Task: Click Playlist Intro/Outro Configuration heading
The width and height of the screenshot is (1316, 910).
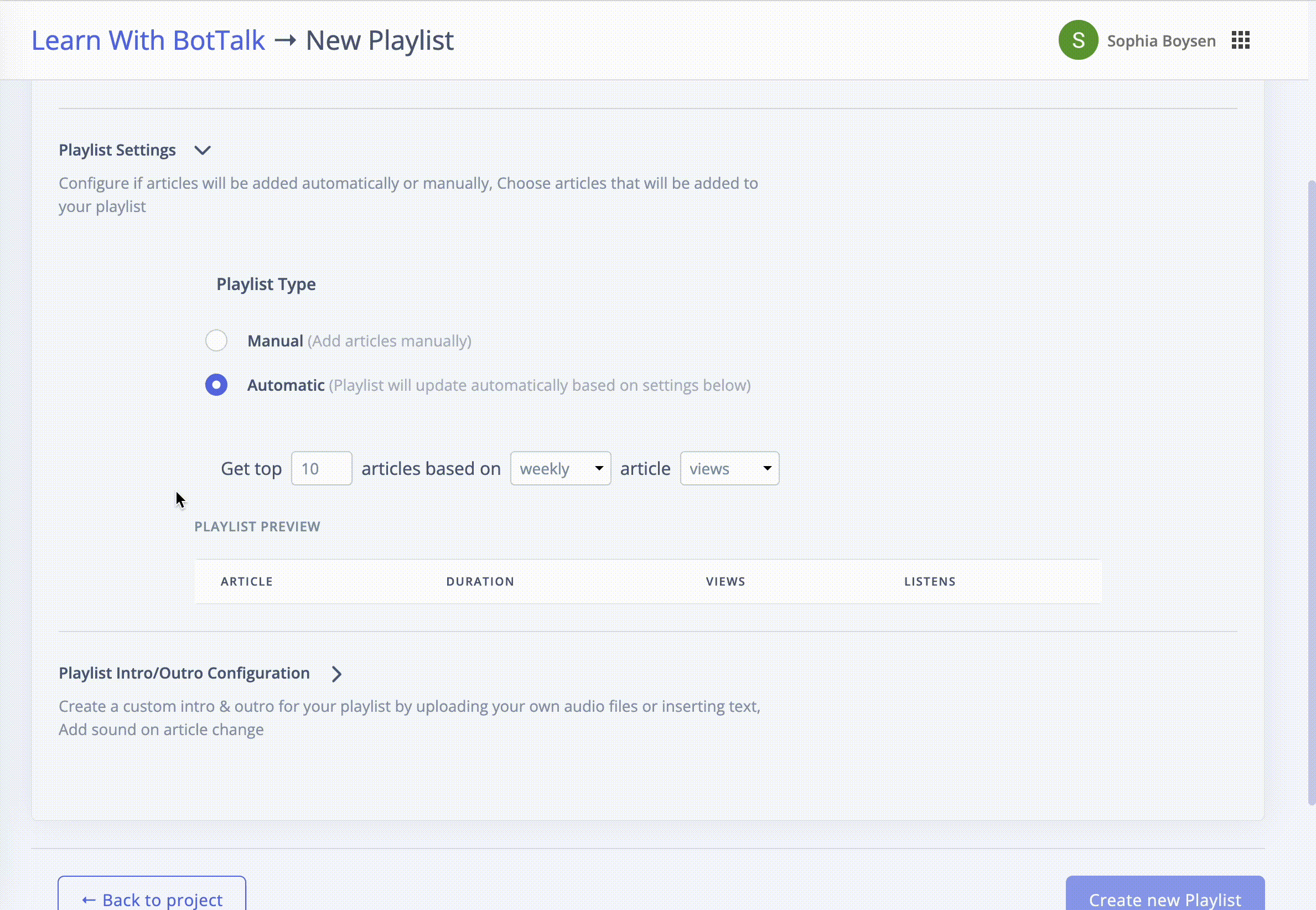Action: (x=184, y=674)
